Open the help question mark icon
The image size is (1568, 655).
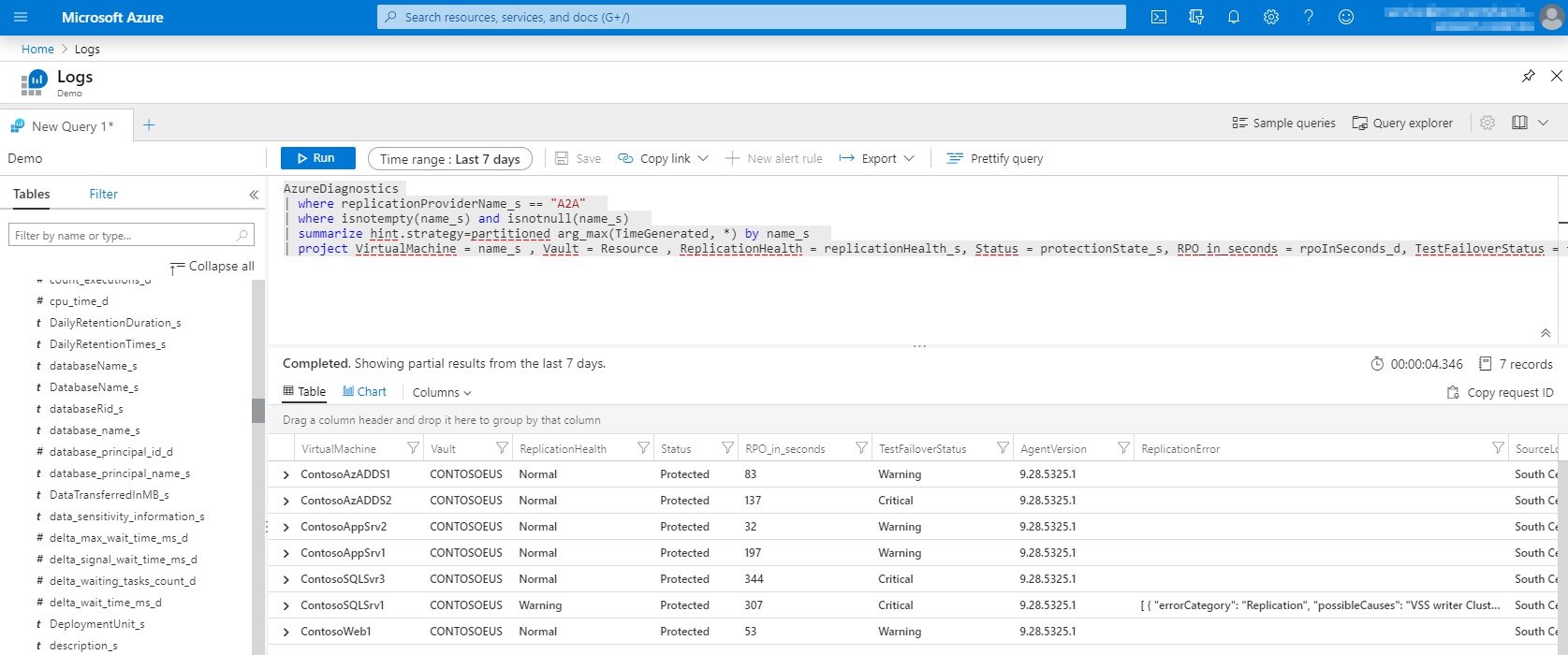tap(1309, 17)
